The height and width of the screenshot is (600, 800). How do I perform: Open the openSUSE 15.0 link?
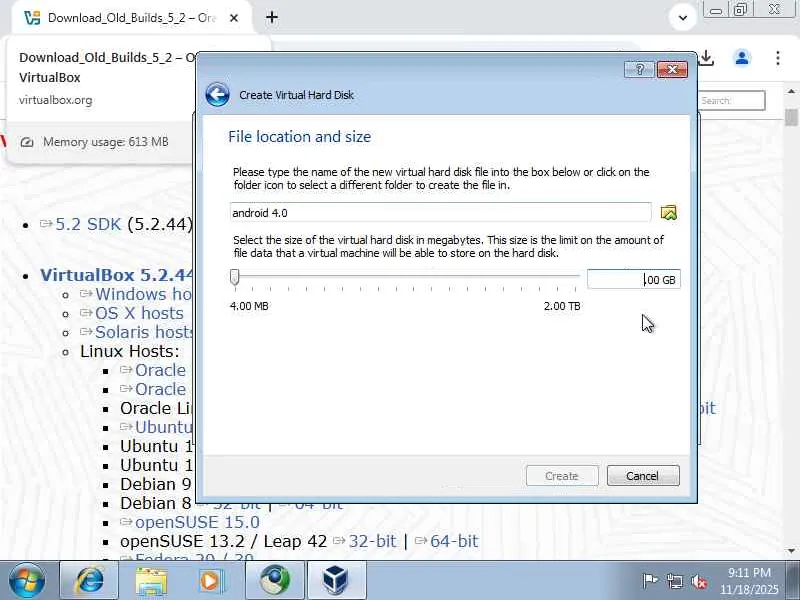(x=197, y=522)
